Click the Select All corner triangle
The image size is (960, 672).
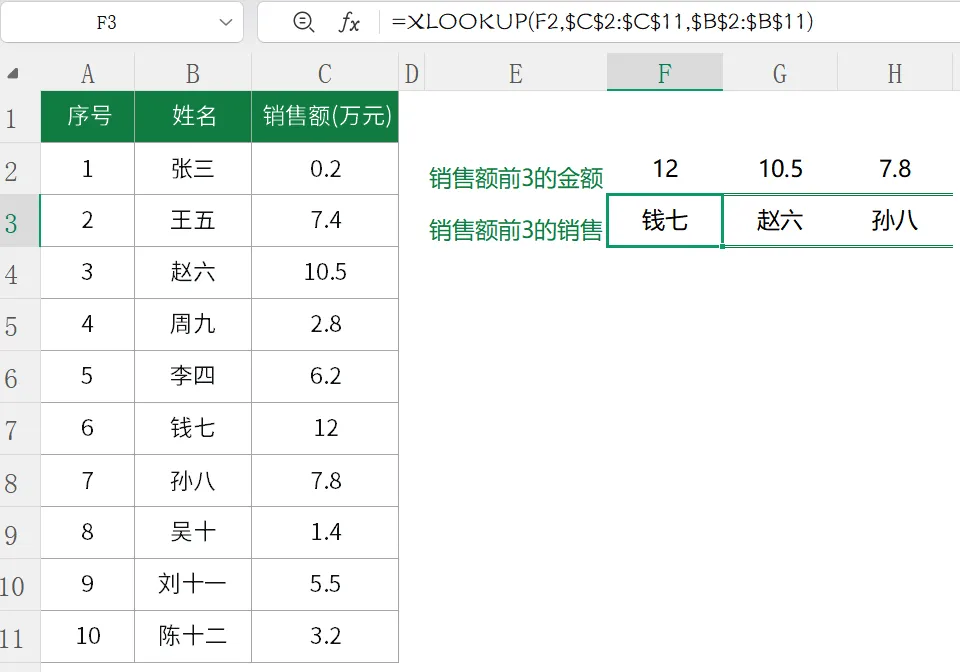(x=13, y=73)
